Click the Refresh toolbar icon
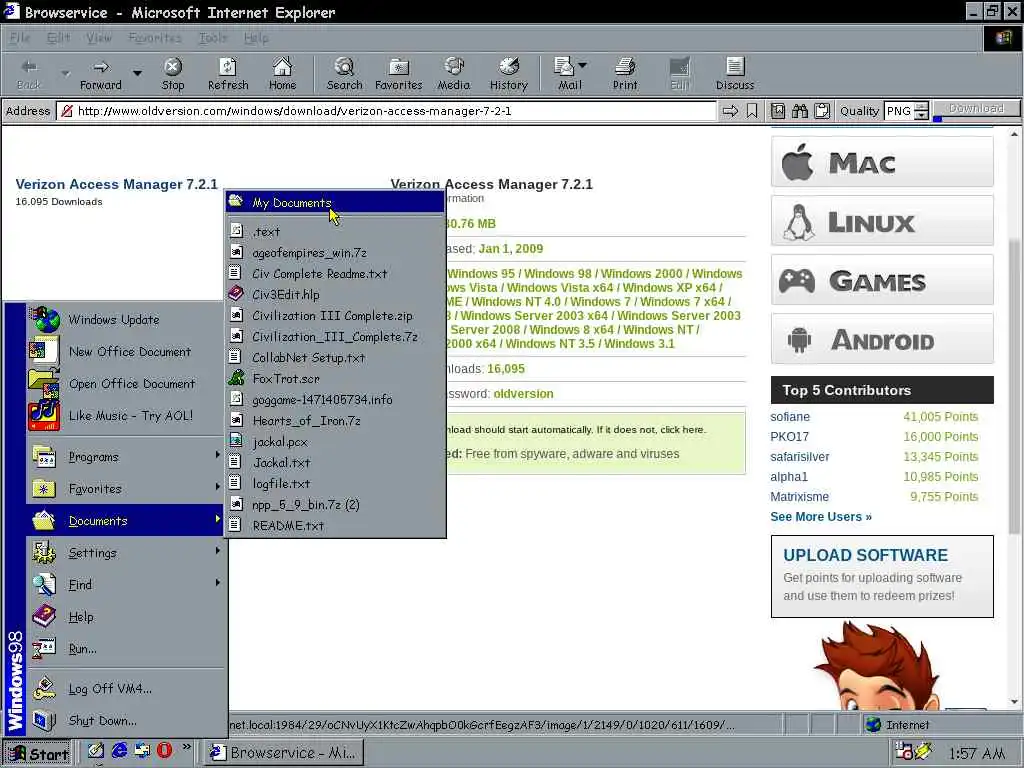This screenshot has width=1024, height=768. [228, 74]
